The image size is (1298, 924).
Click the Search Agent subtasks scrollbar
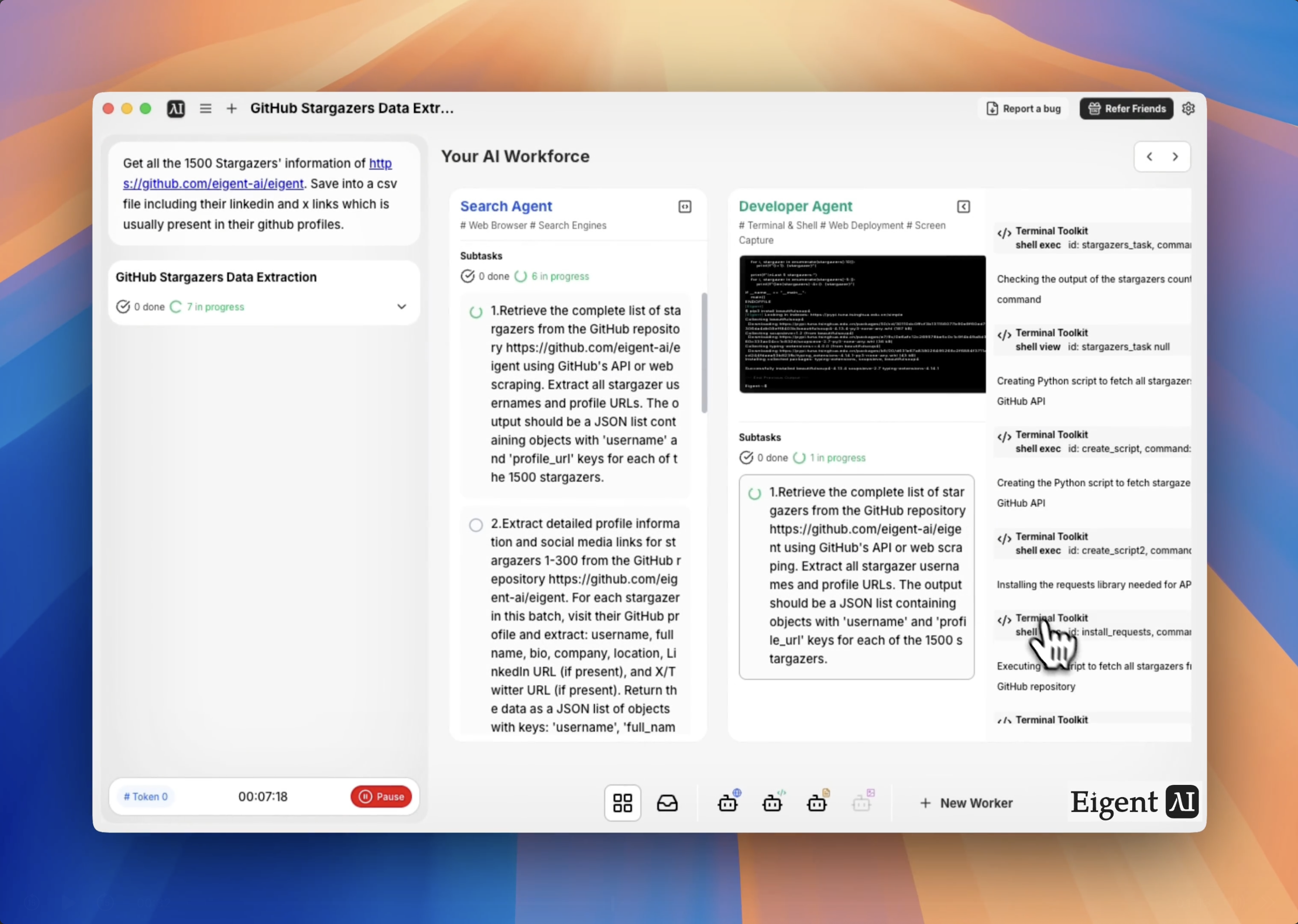pos(704,353)
